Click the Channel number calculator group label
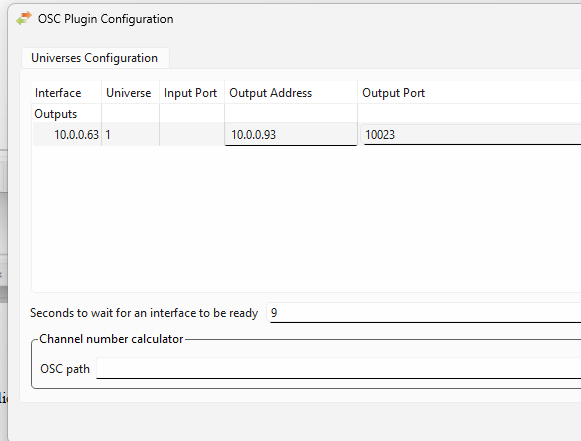The height and width of the screenshot is (441, 581). coord(111,339)
